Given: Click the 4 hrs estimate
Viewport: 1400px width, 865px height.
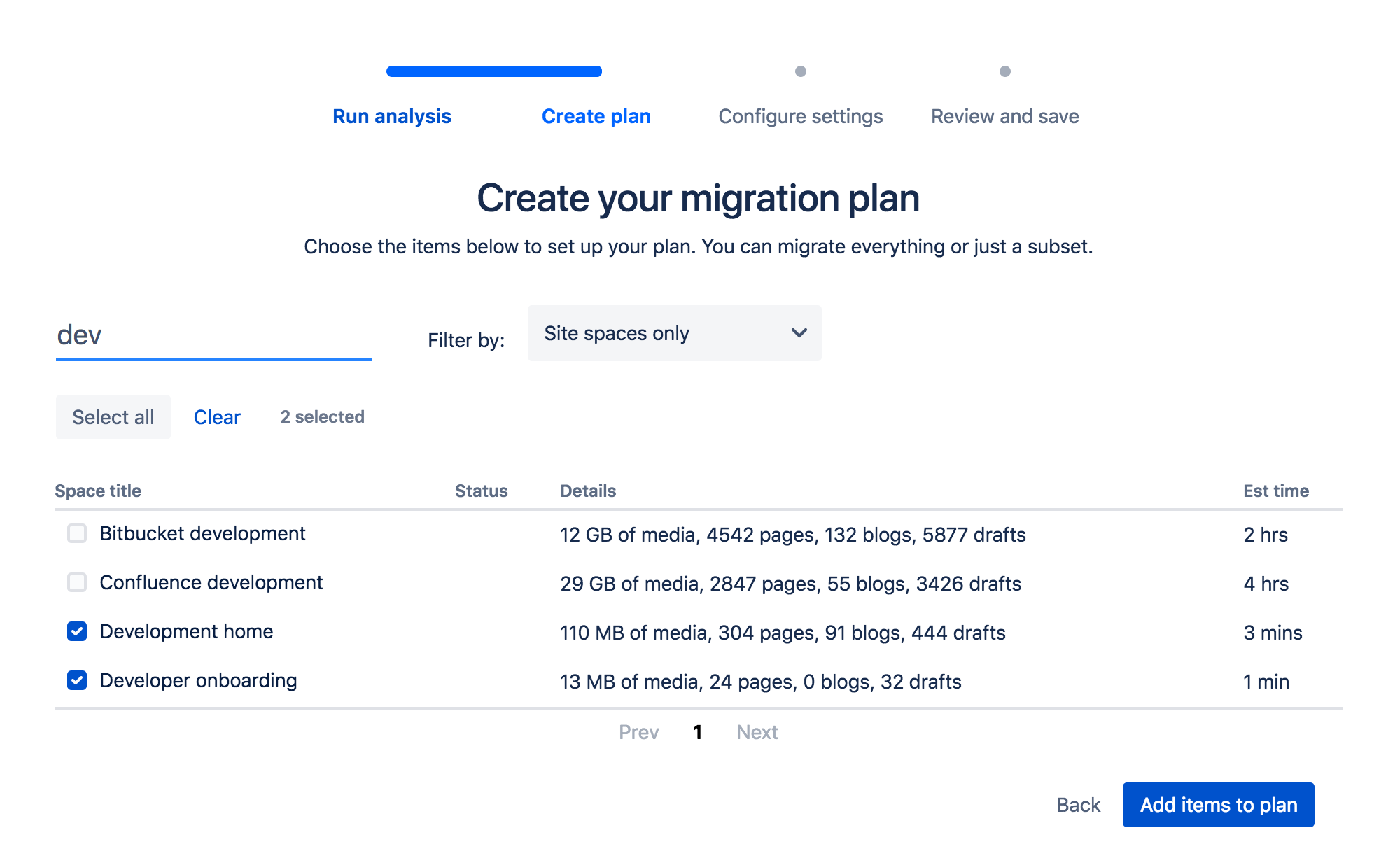Looking at the screenshot, I should (x=1266, y=584).
